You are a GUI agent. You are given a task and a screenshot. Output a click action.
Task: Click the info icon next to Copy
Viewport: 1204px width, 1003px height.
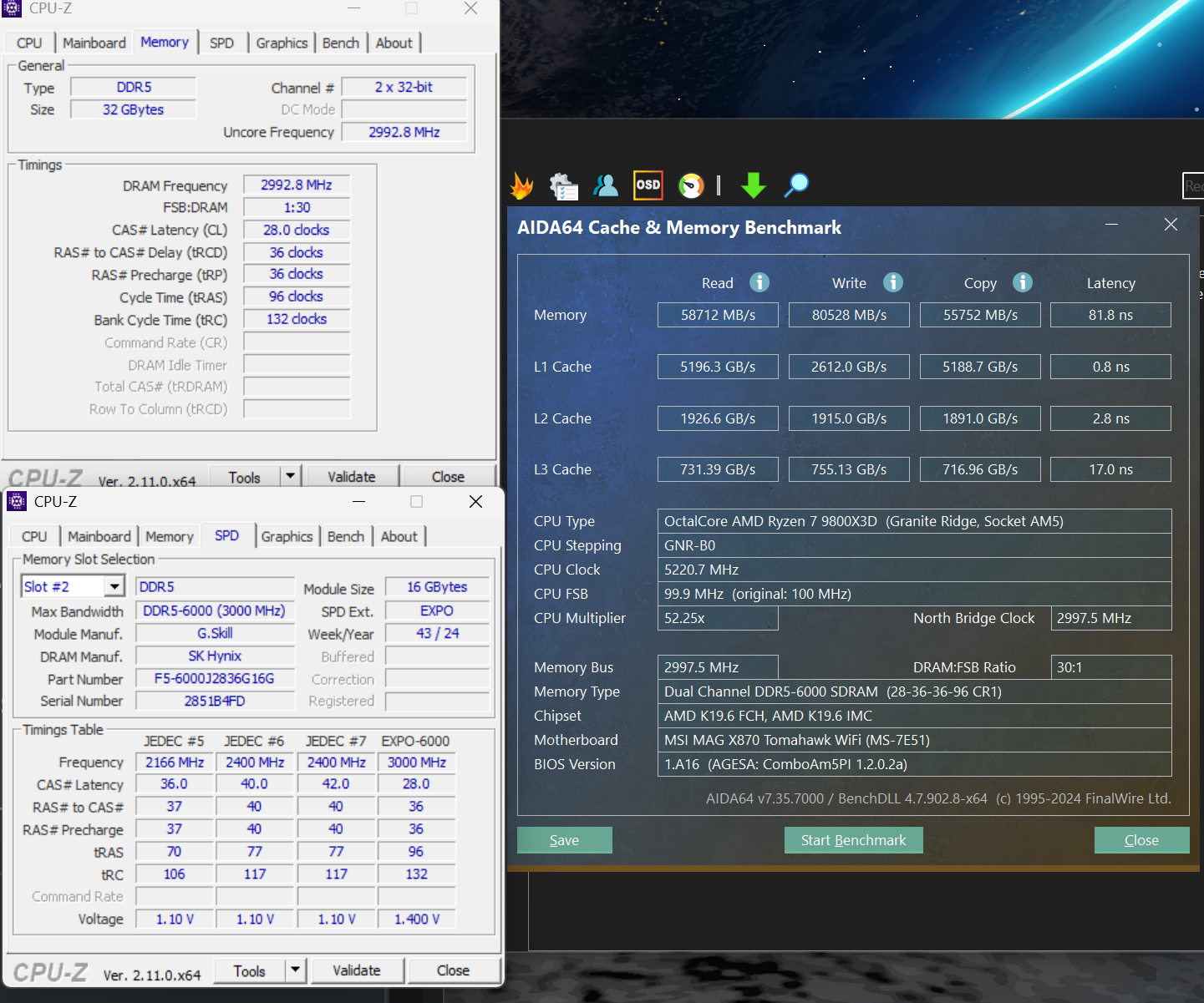click(x=1023, y=282)
